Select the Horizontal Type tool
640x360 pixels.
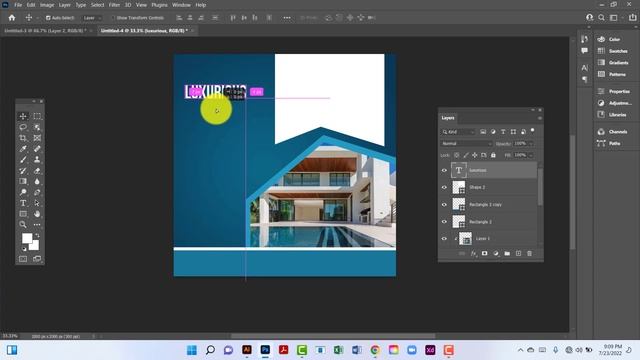tap(23, 203)
